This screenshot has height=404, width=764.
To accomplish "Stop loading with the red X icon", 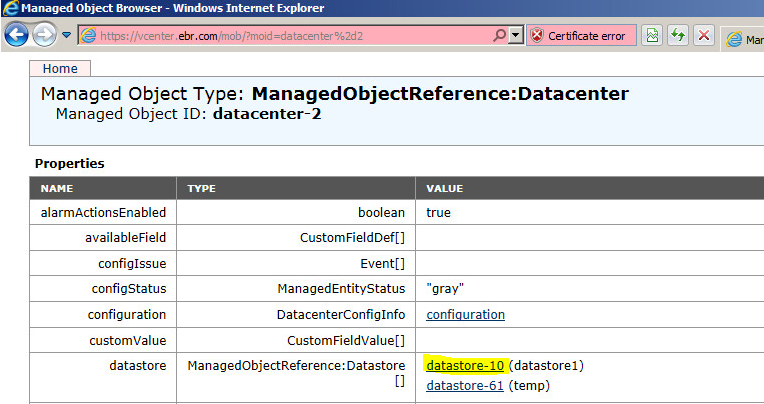I will (x=703, y=36).
